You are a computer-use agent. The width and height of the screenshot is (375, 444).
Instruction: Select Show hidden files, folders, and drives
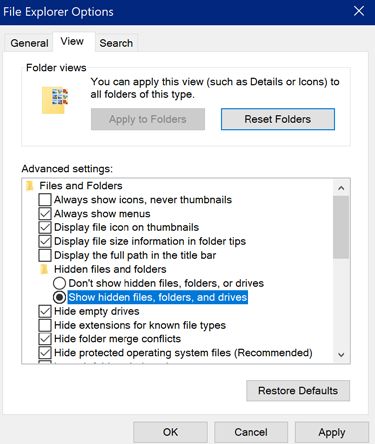[59, 297]
